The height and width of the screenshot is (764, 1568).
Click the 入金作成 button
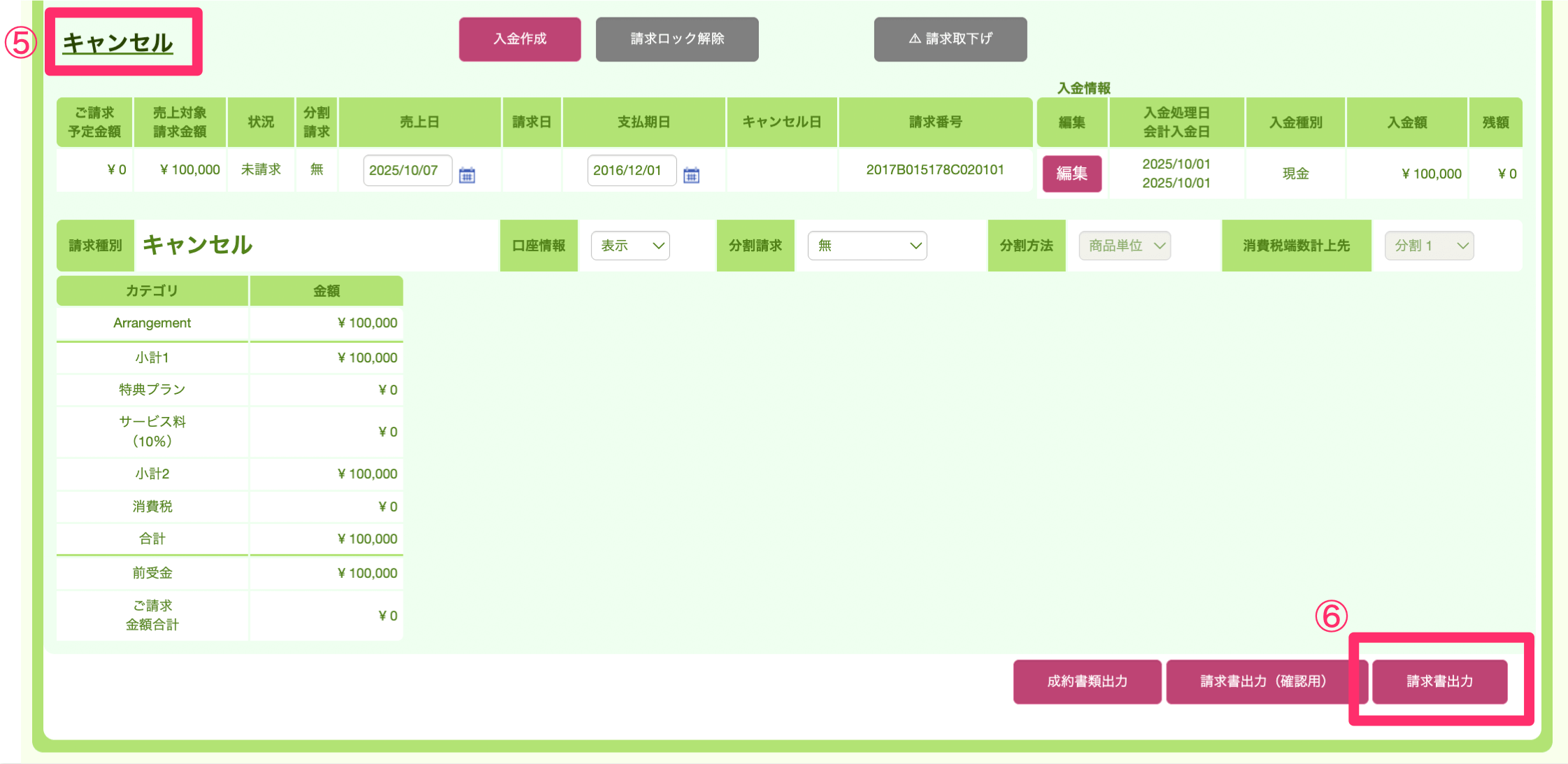520,39
